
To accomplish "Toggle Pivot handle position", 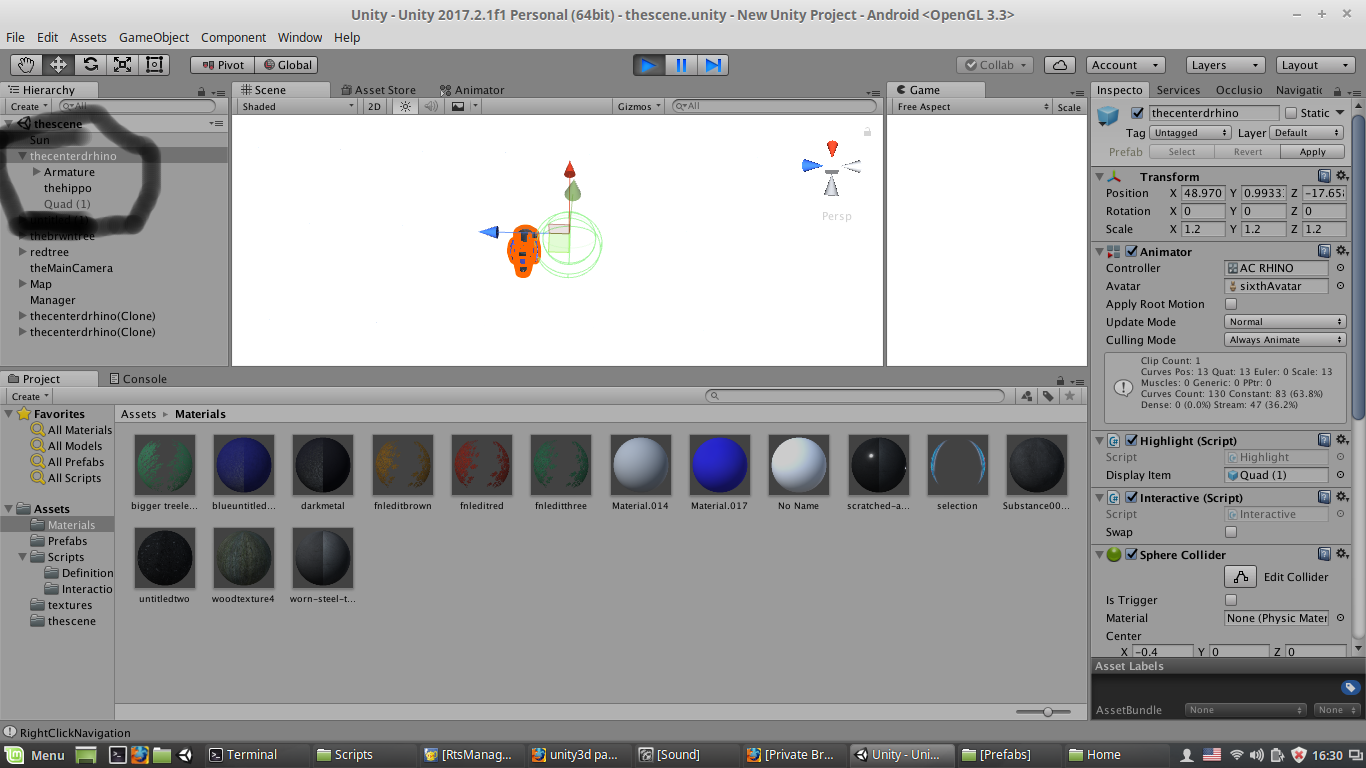I will point(222,65).
